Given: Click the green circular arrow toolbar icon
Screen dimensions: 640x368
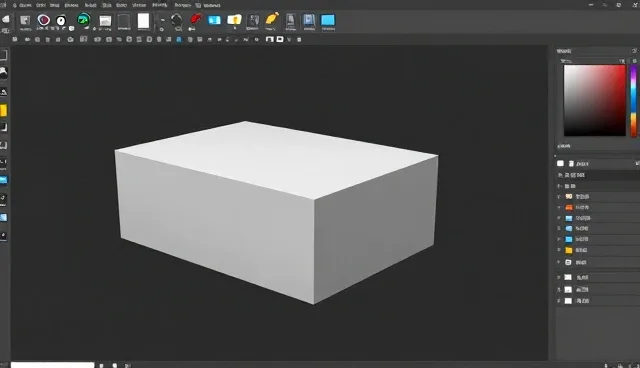Looking at the screenshot, I should tap(83, 20).
